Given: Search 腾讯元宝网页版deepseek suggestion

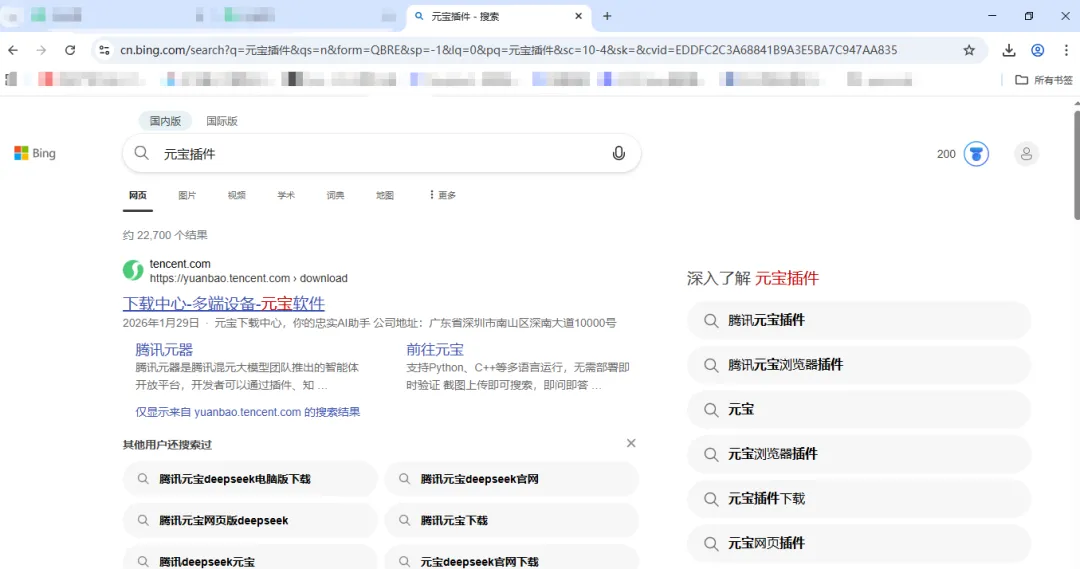Looking at the screenshot, I should (x=250, y=520).
